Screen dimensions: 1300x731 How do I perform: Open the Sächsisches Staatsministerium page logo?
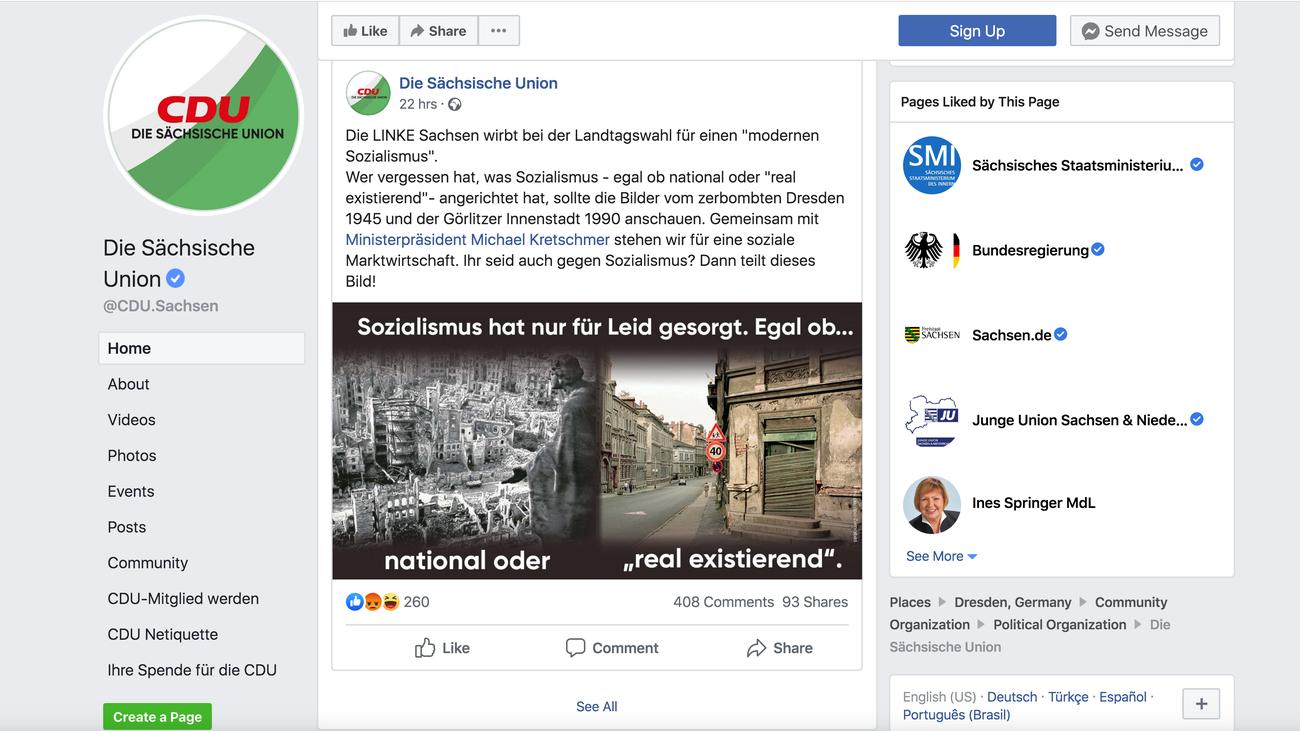(x=931, y=165)
